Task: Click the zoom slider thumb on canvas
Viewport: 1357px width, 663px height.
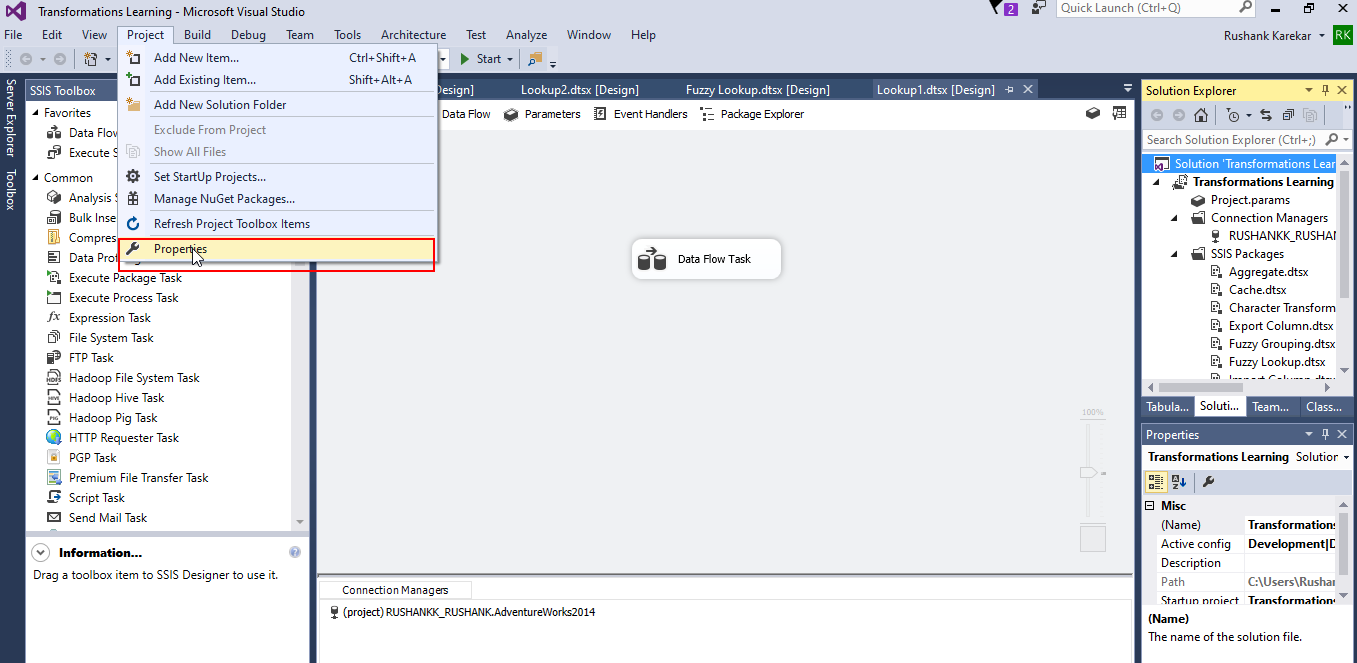Action: (1090, 473)
